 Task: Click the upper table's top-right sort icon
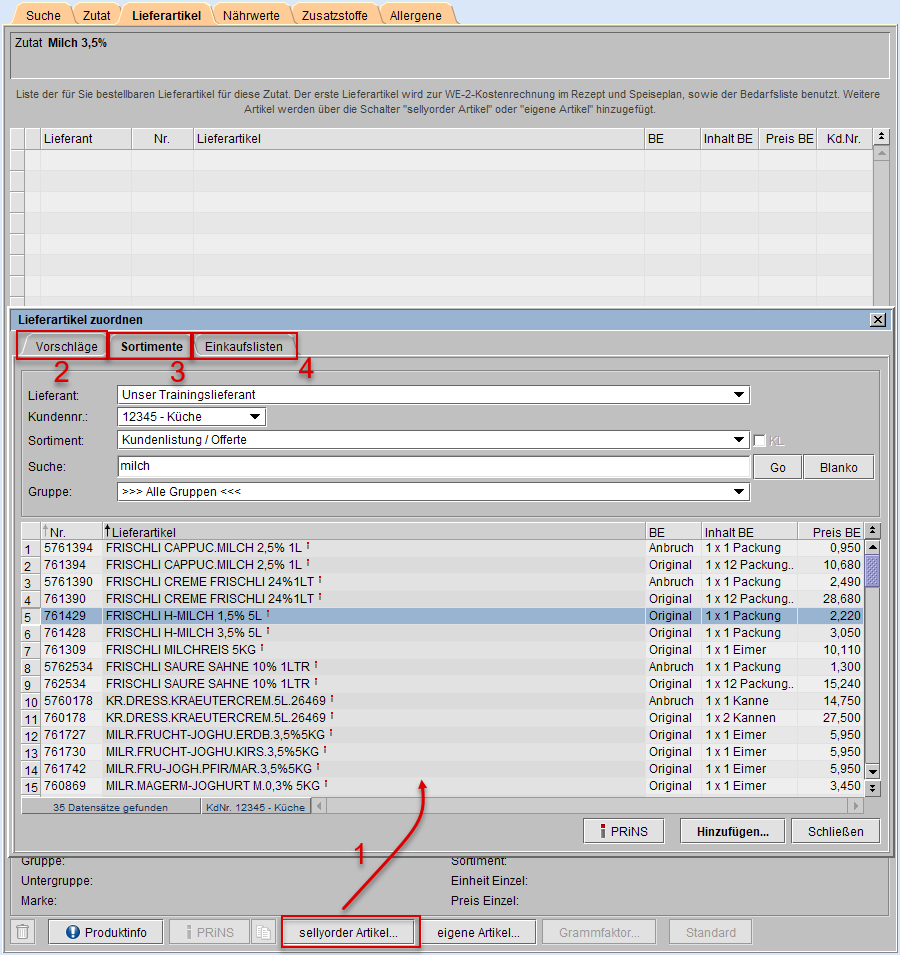(881, 137)
